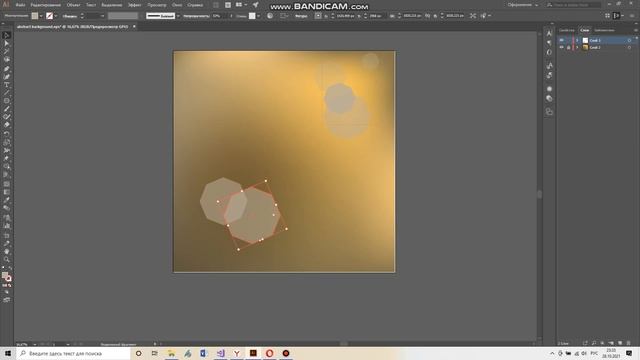Select the Type tool
Screen dimensions: 640x360
click(x=6, y=85)
